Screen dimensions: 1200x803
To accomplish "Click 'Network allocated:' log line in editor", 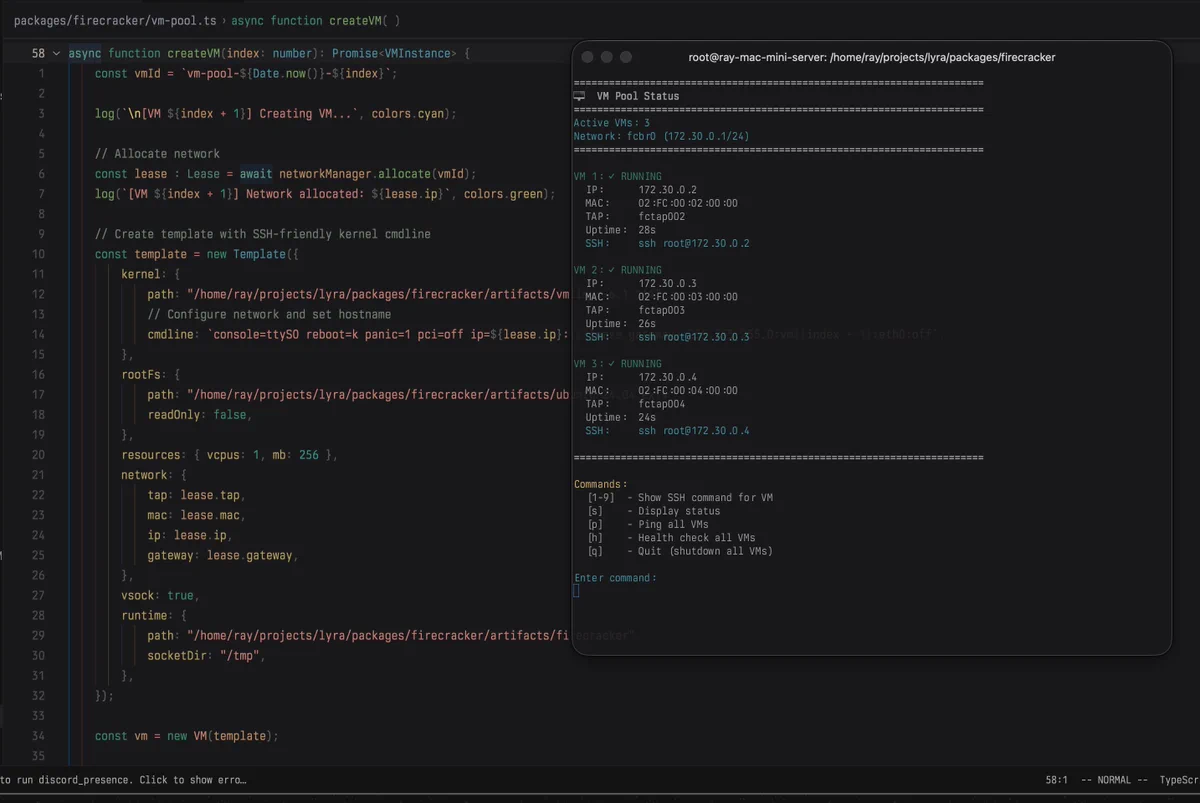I will pyautogui.click(x=325, y=194).
